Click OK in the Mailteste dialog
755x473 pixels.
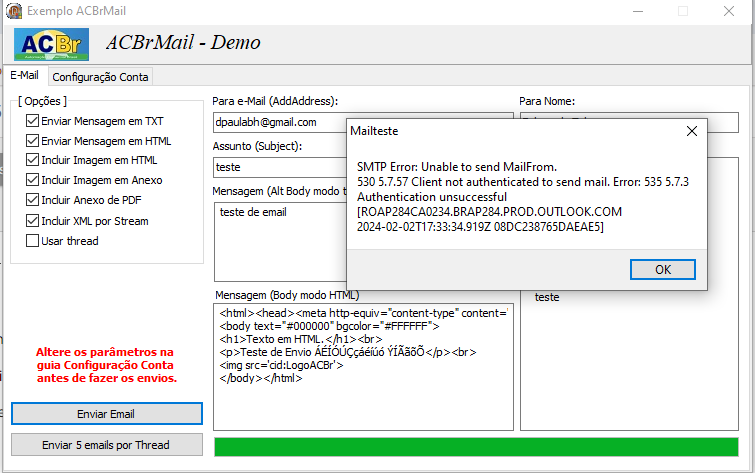[x=663, y=270]
